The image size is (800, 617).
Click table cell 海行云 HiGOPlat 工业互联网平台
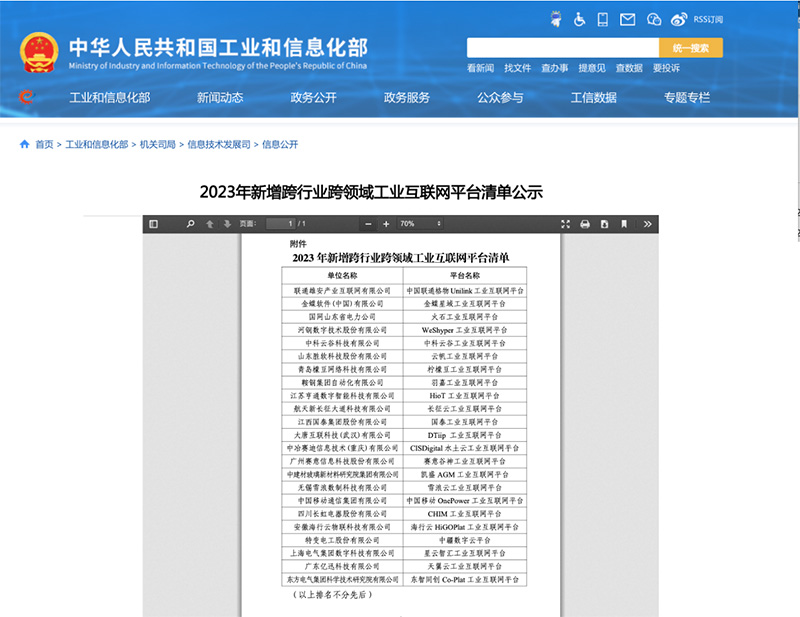(465, 527)
